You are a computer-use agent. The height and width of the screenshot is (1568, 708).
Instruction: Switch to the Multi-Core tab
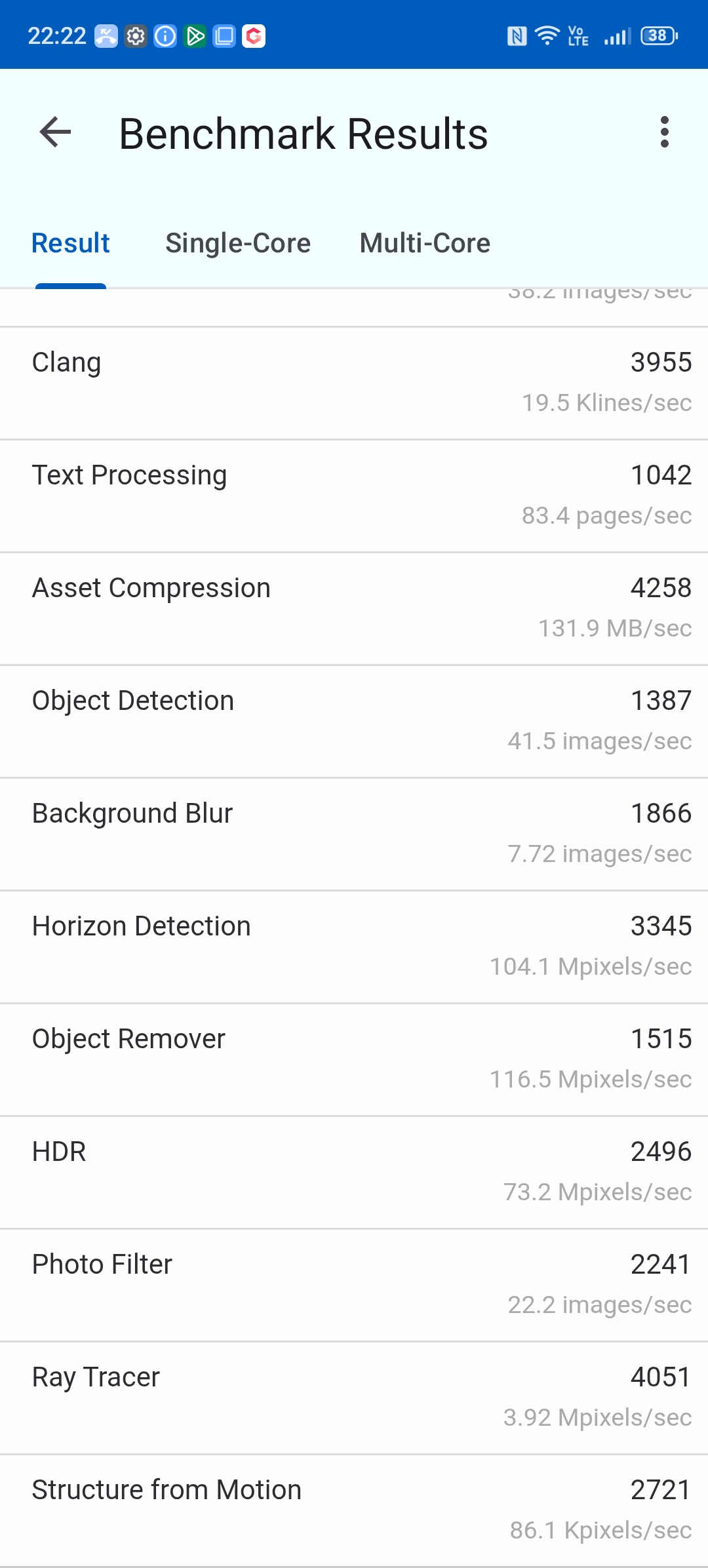pos(425,243)
